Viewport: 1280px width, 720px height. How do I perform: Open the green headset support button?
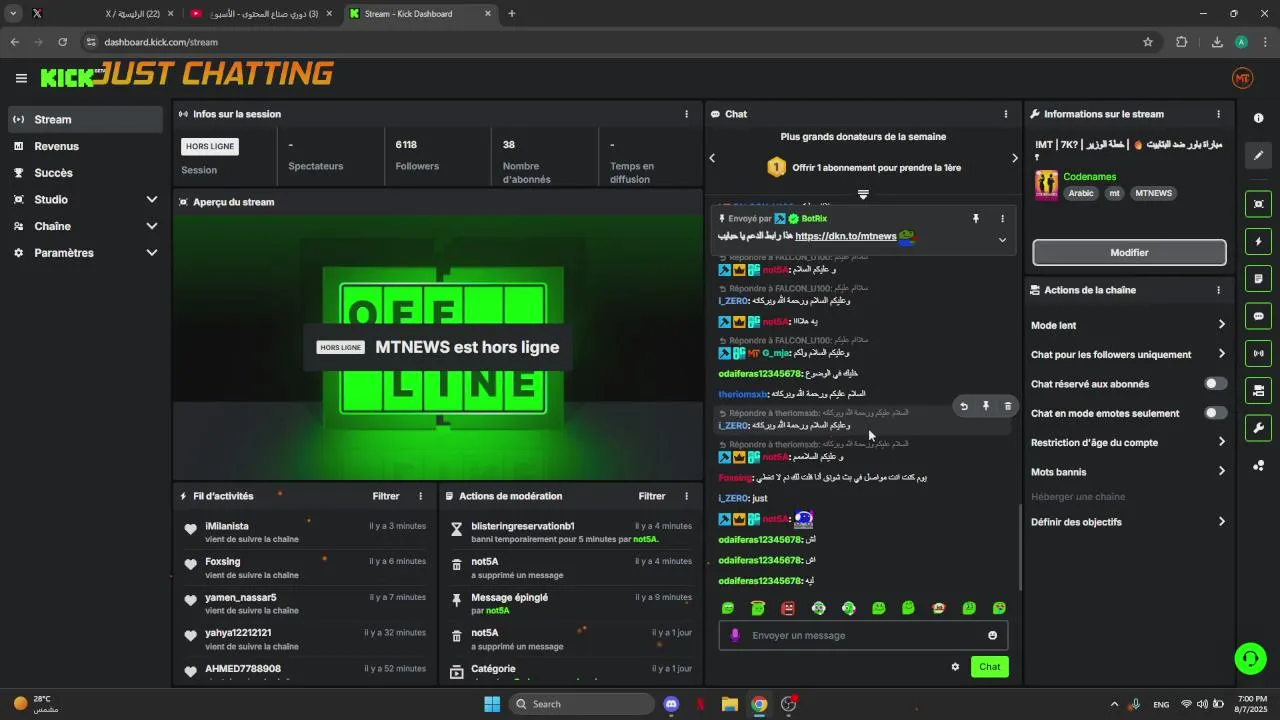pyautogui.click(x=1250, y=658)
